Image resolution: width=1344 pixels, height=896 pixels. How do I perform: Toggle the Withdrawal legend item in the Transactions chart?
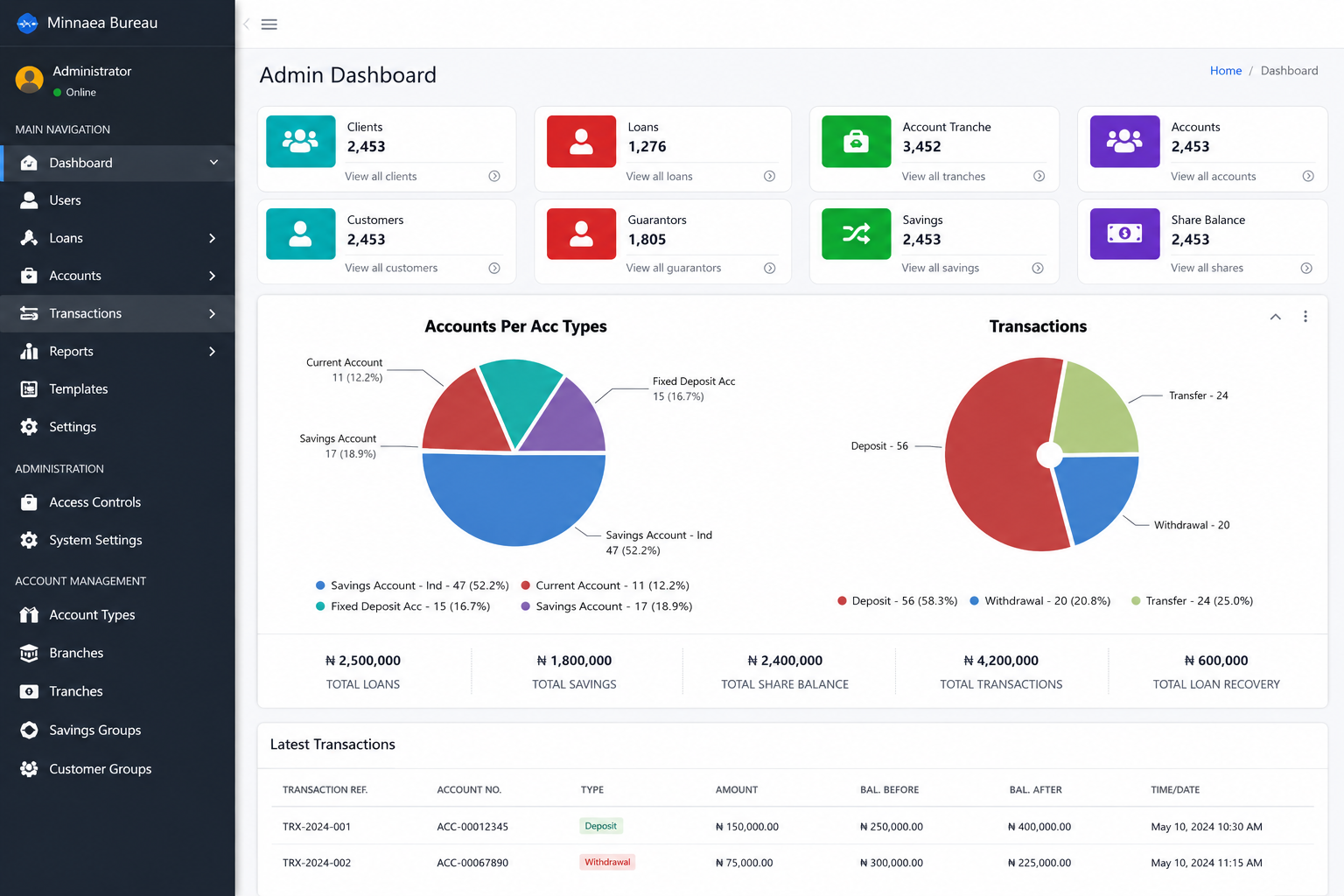[x=1039, y=601]
